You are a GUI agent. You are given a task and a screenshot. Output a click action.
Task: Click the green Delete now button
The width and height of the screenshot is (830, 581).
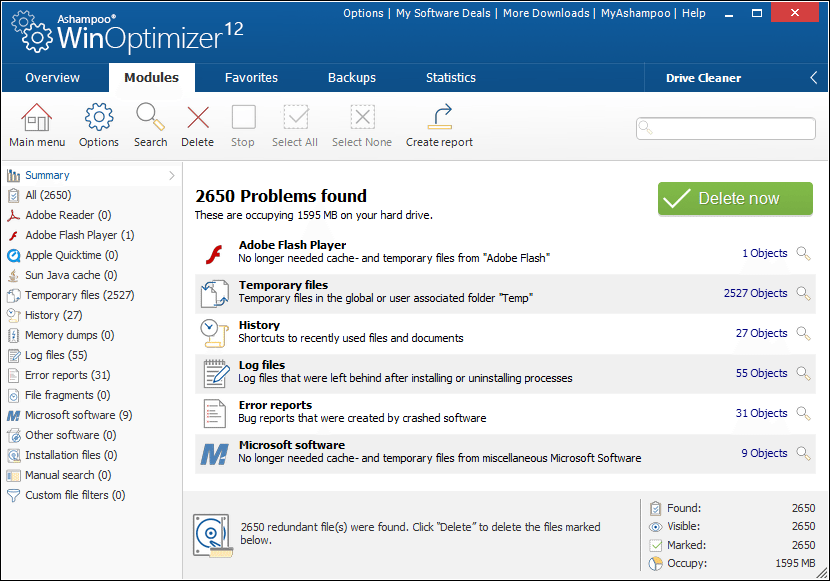click(735, 198)
